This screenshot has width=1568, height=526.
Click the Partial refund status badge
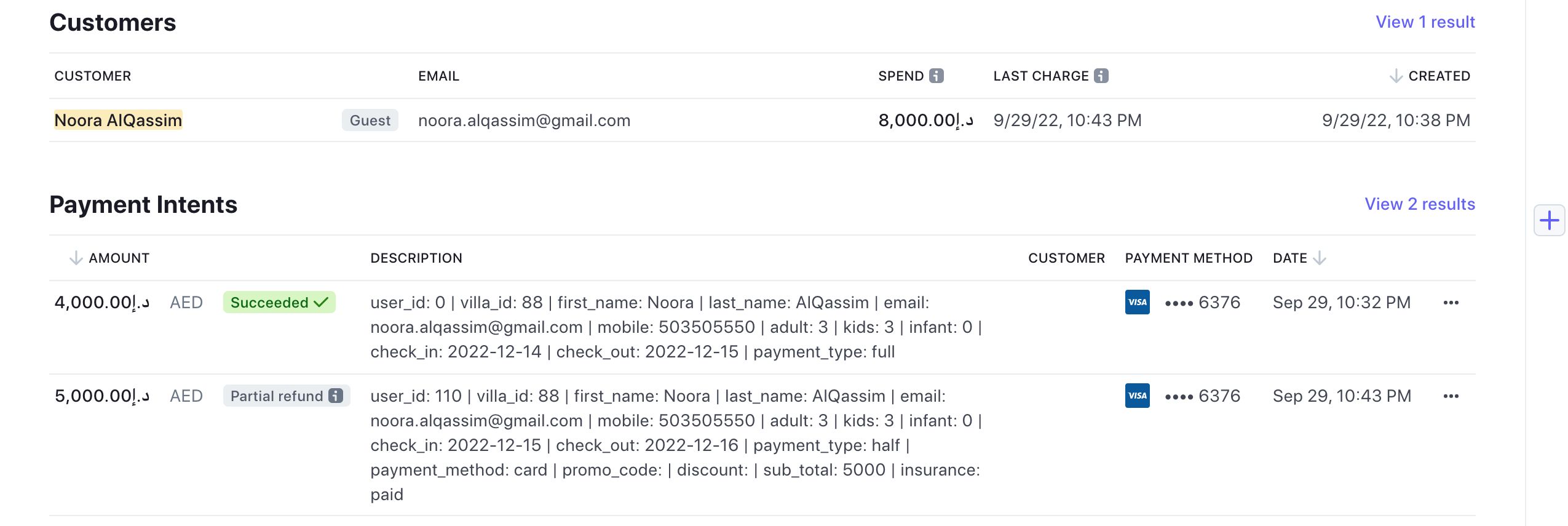click(x=277, y=396)
